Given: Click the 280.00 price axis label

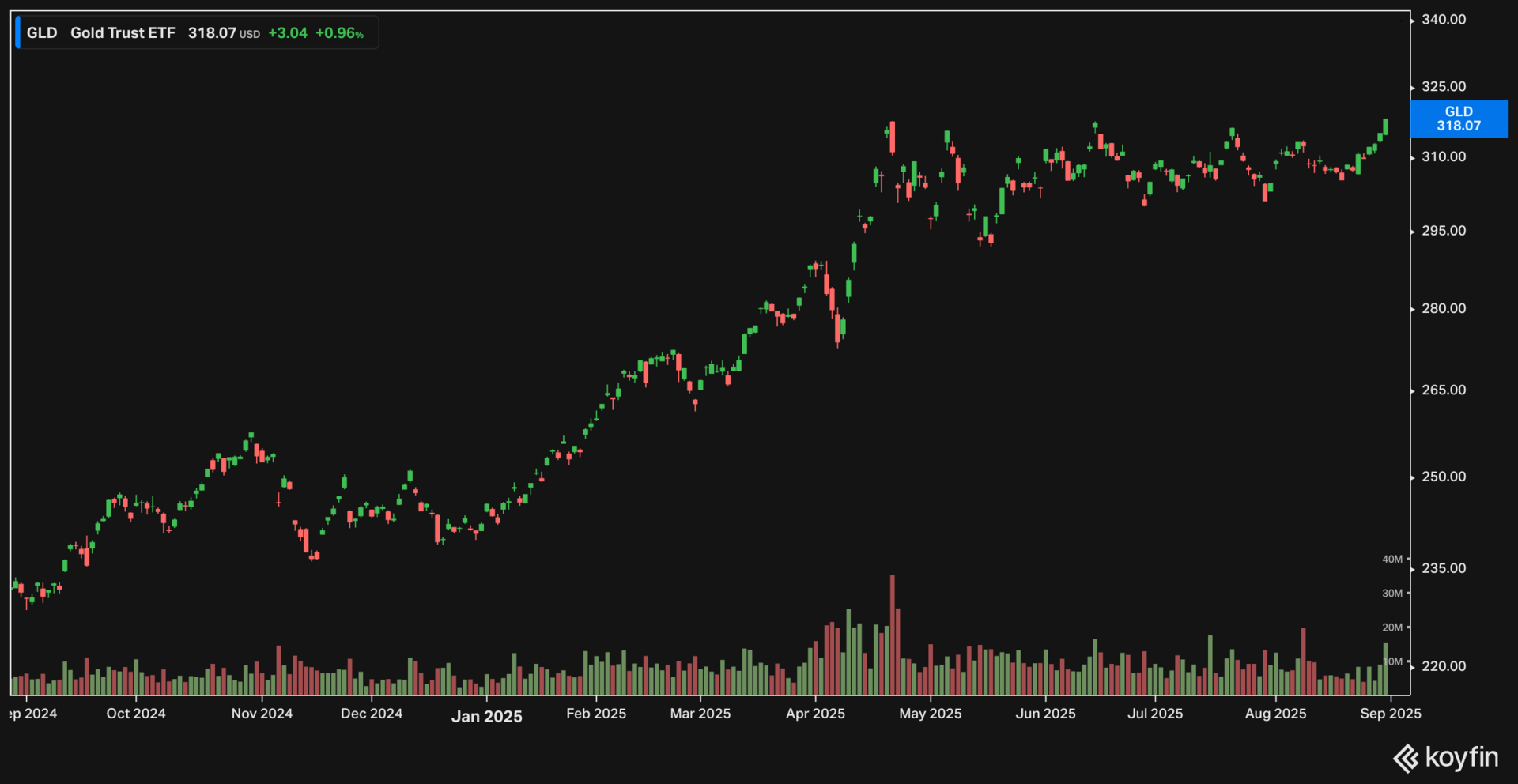Looking at the screenshot, I should pos(1444,309).
